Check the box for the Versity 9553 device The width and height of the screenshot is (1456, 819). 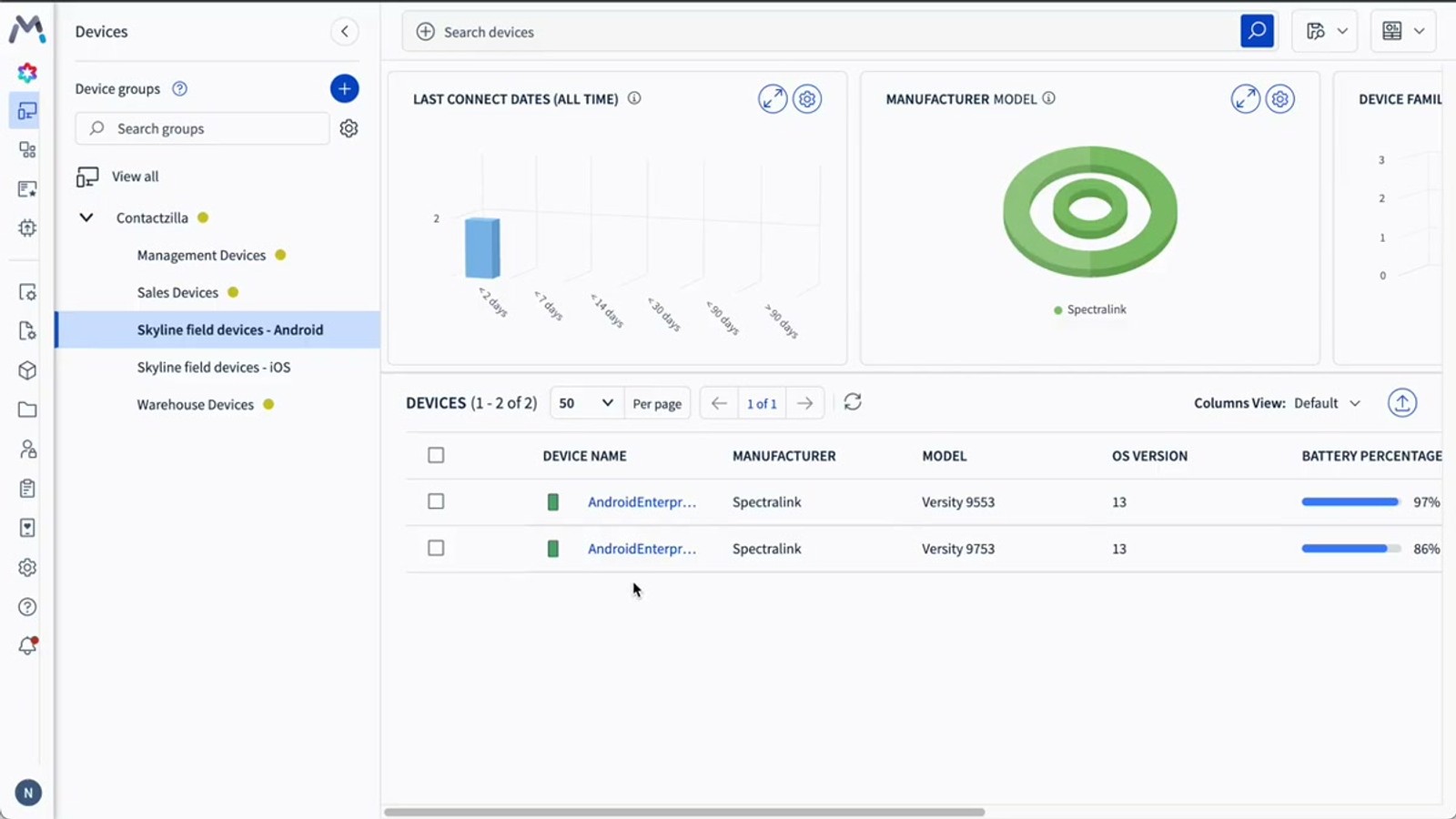click(x=436, y=501)
